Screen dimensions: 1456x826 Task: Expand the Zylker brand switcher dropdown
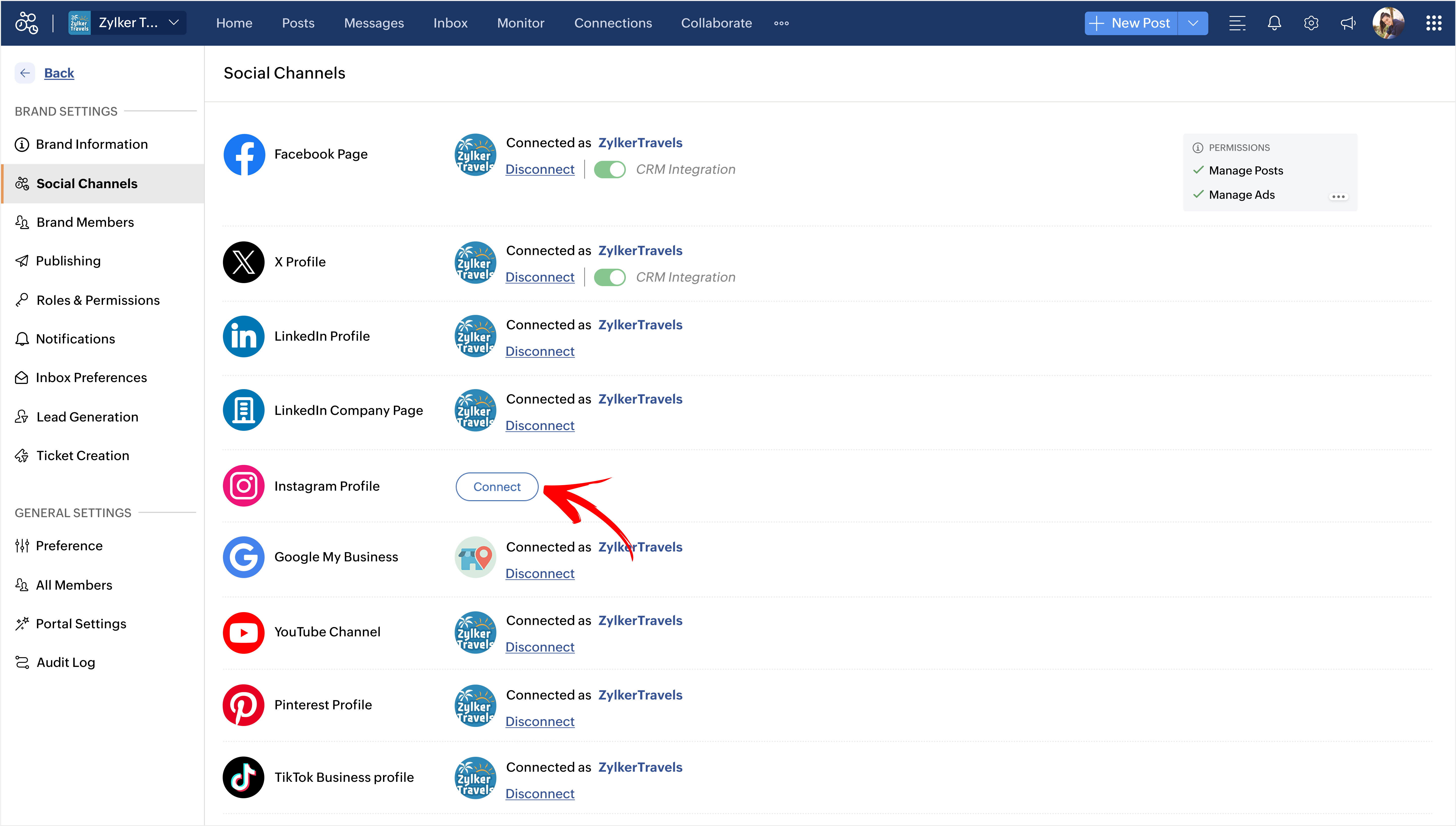[173, 23]
